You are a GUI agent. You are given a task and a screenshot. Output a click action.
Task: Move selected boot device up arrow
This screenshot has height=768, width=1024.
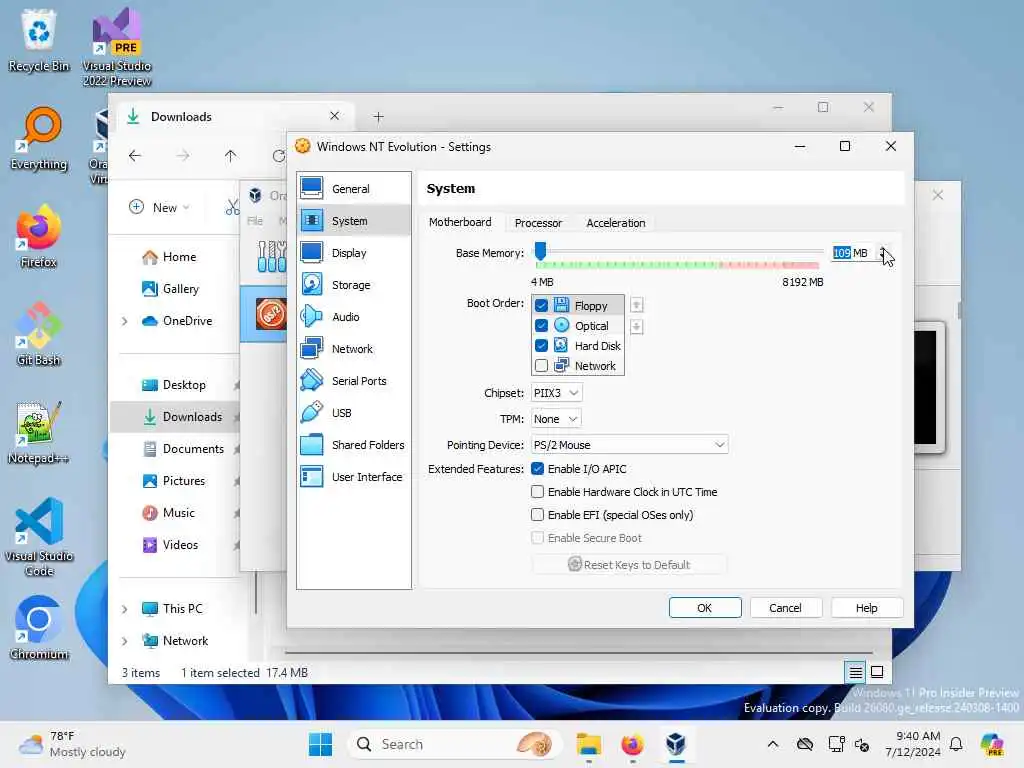637,305
